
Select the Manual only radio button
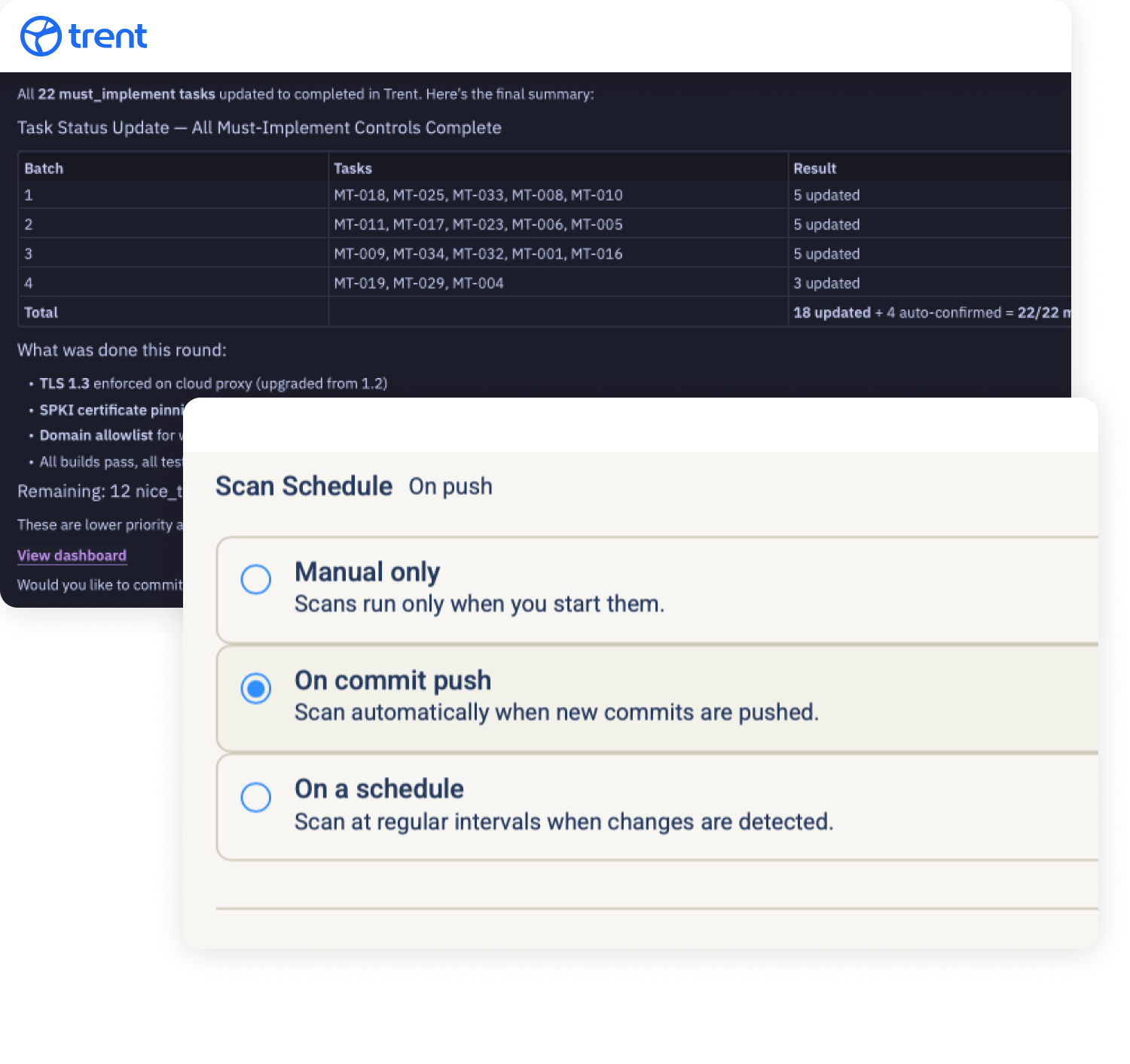point(256,579)
